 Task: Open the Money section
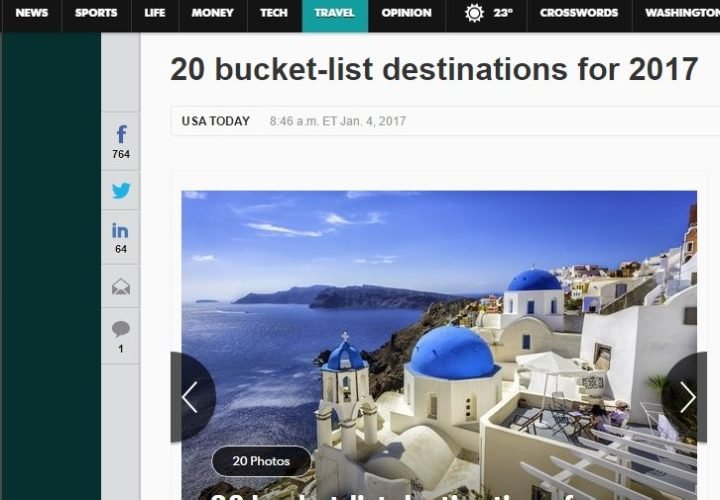212,13
